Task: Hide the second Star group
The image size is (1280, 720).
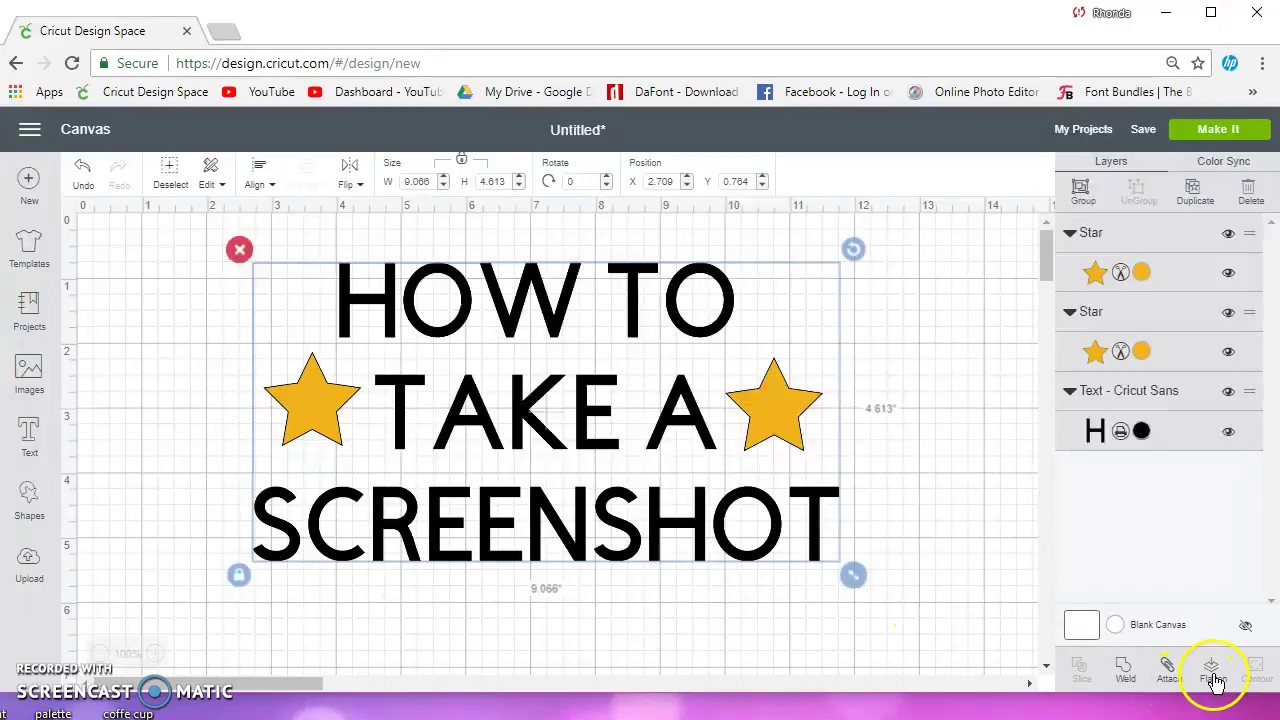Action: click(1228, 312)
